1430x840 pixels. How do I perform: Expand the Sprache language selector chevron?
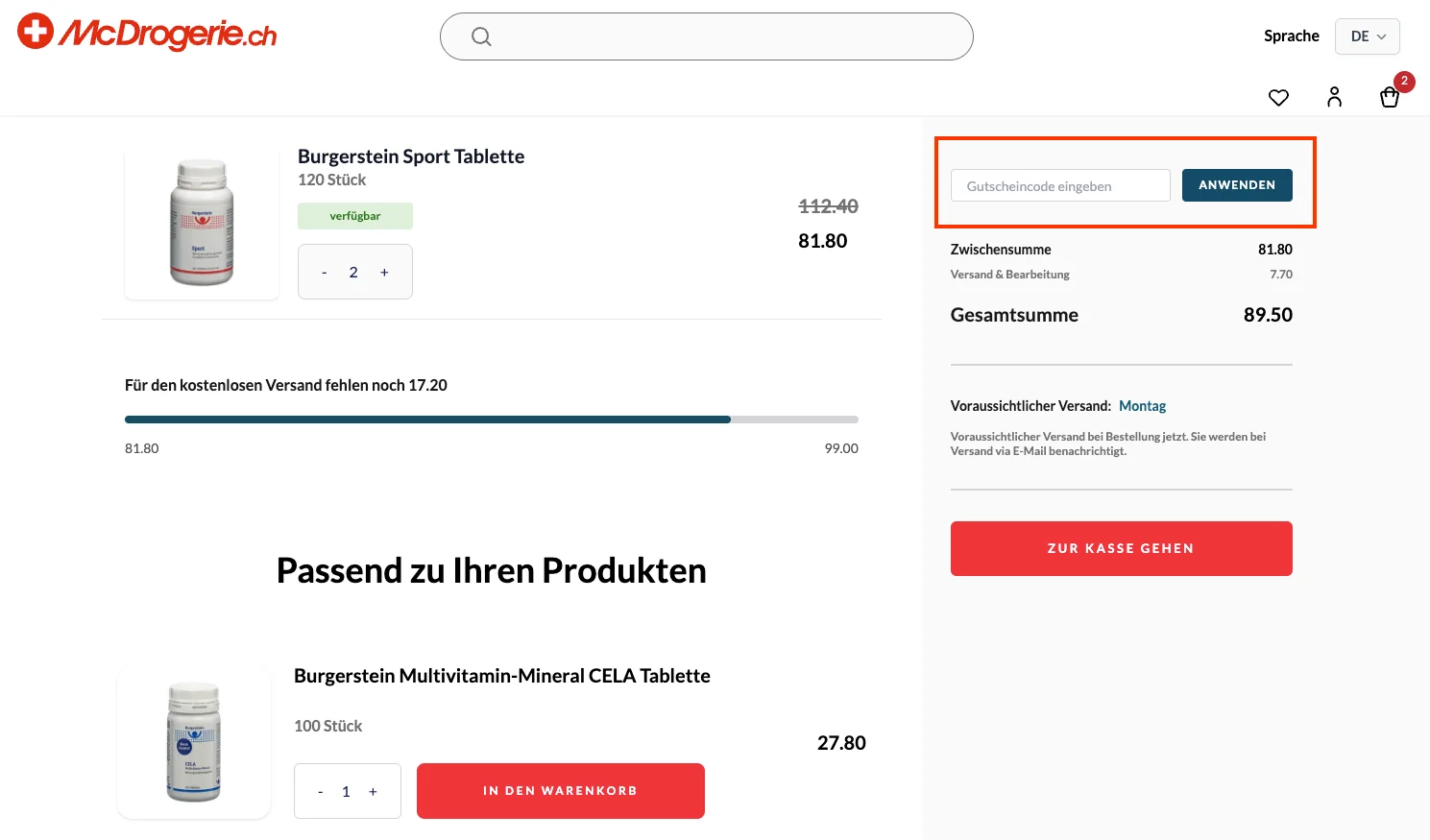point(1381,36)
